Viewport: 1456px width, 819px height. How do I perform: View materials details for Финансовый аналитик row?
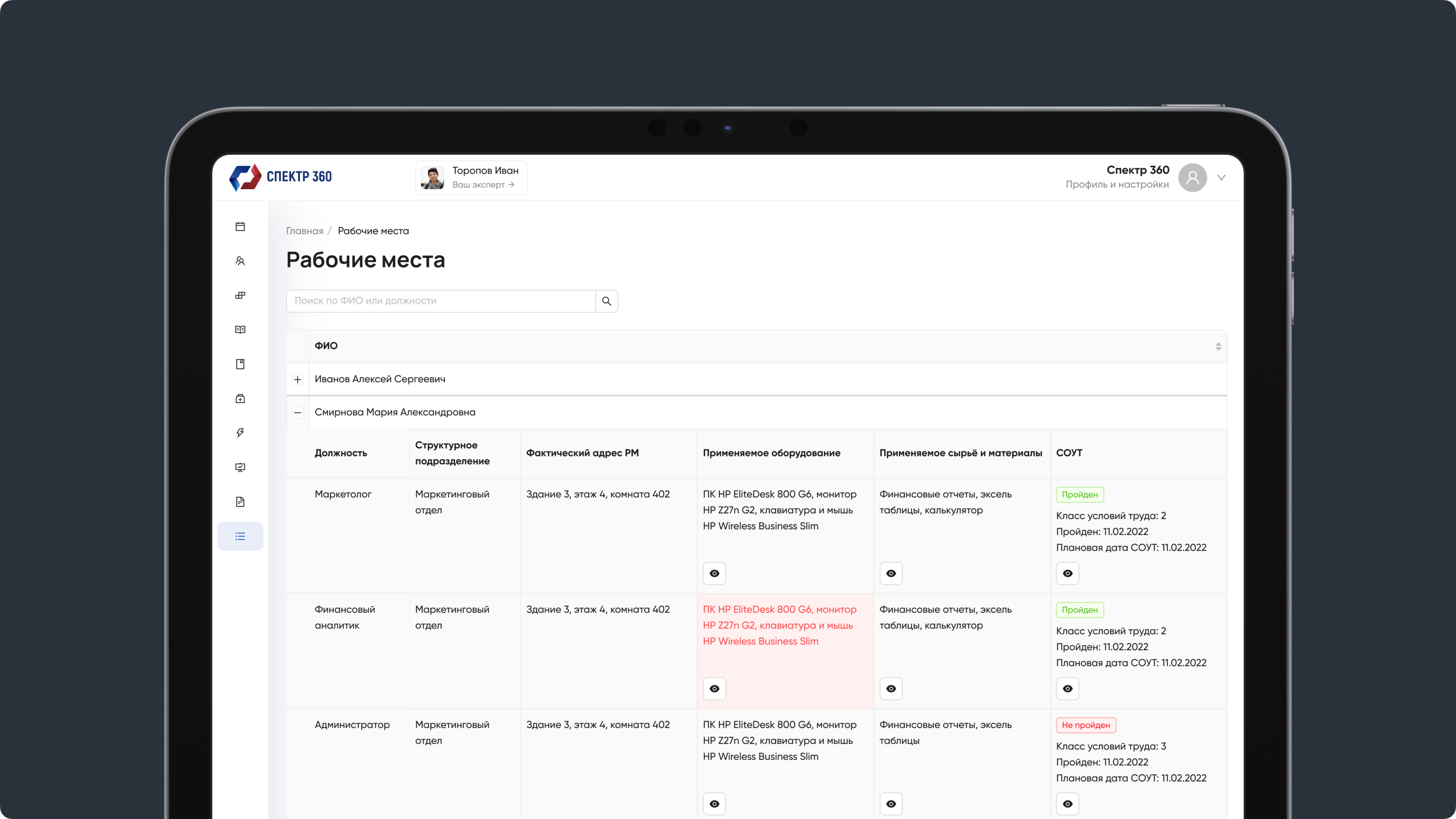click(891, 689)
